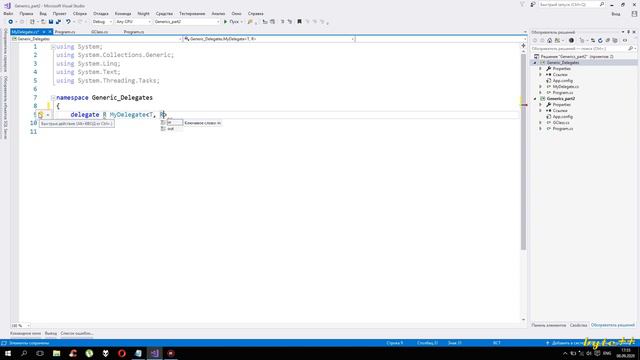Open the Вывод bottom tab
The height and width of the screenshot is (360, 640).
pos(51,333)
